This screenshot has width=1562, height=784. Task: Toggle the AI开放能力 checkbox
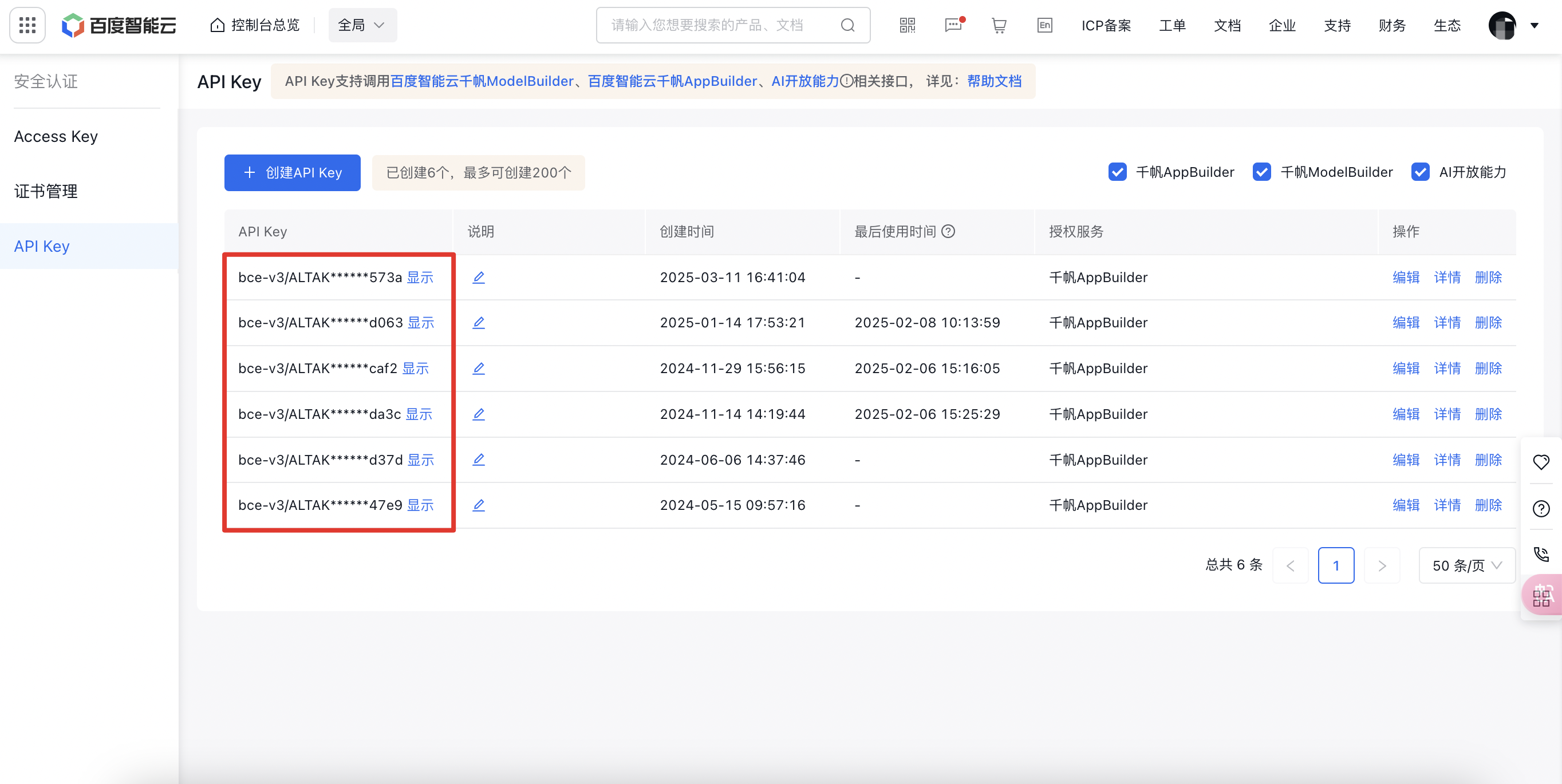(x=1420, y=172)
